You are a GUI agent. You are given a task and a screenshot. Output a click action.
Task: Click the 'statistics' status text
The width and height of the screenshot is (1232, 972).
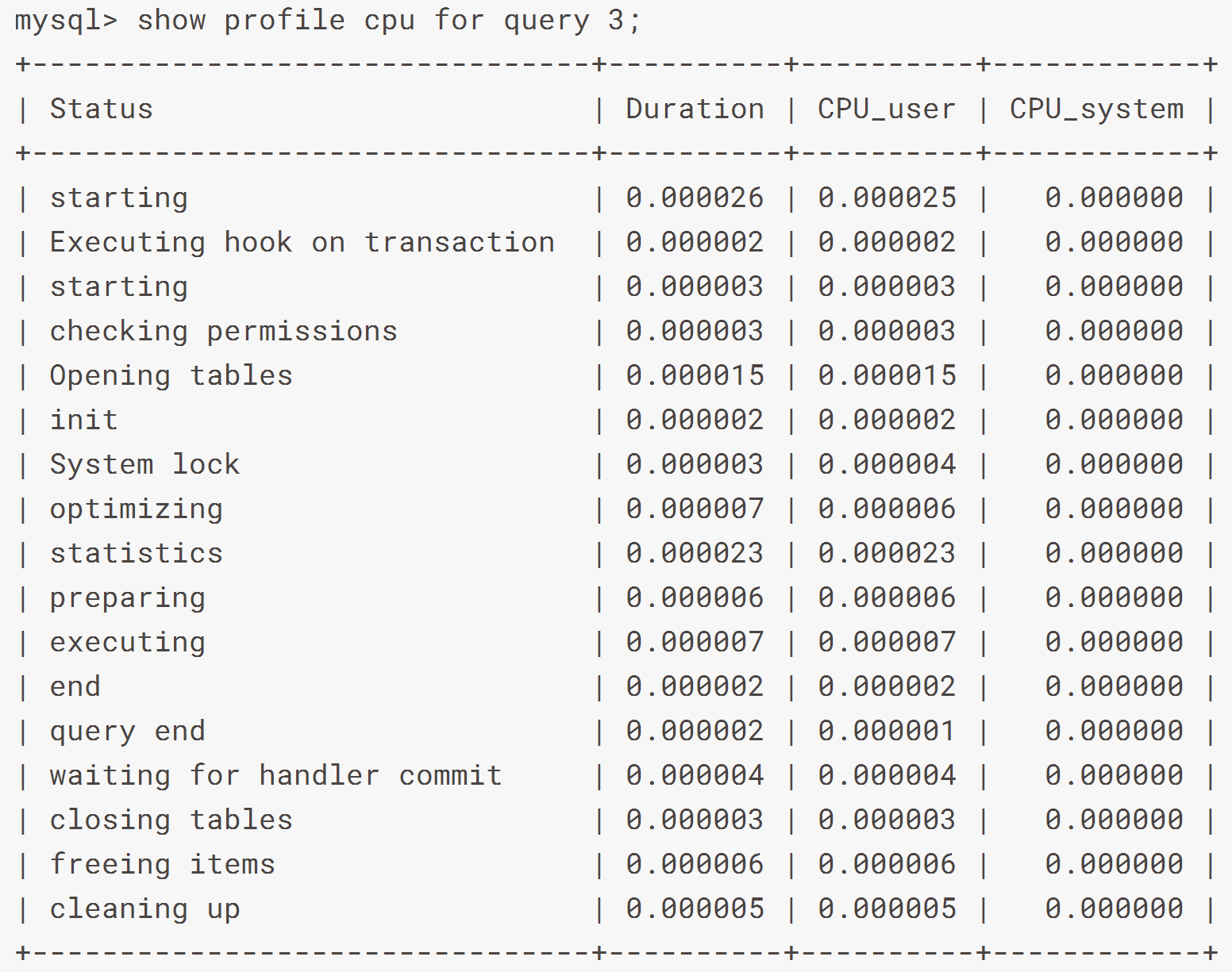tap(136, 553)
